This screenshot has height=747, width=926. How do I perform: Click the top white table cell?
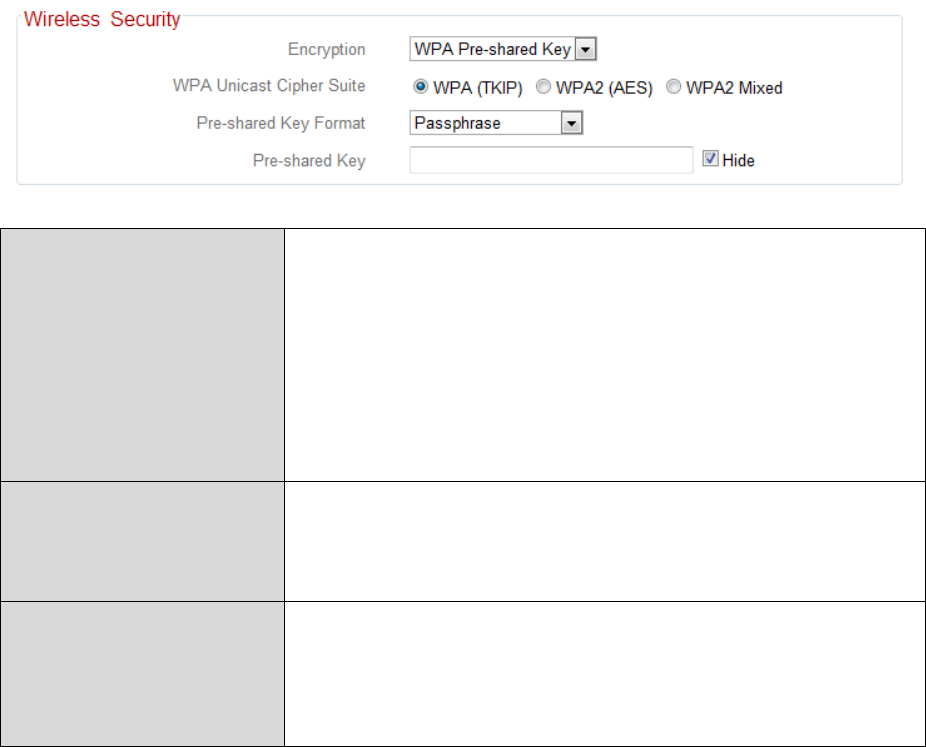pos(603,355)
